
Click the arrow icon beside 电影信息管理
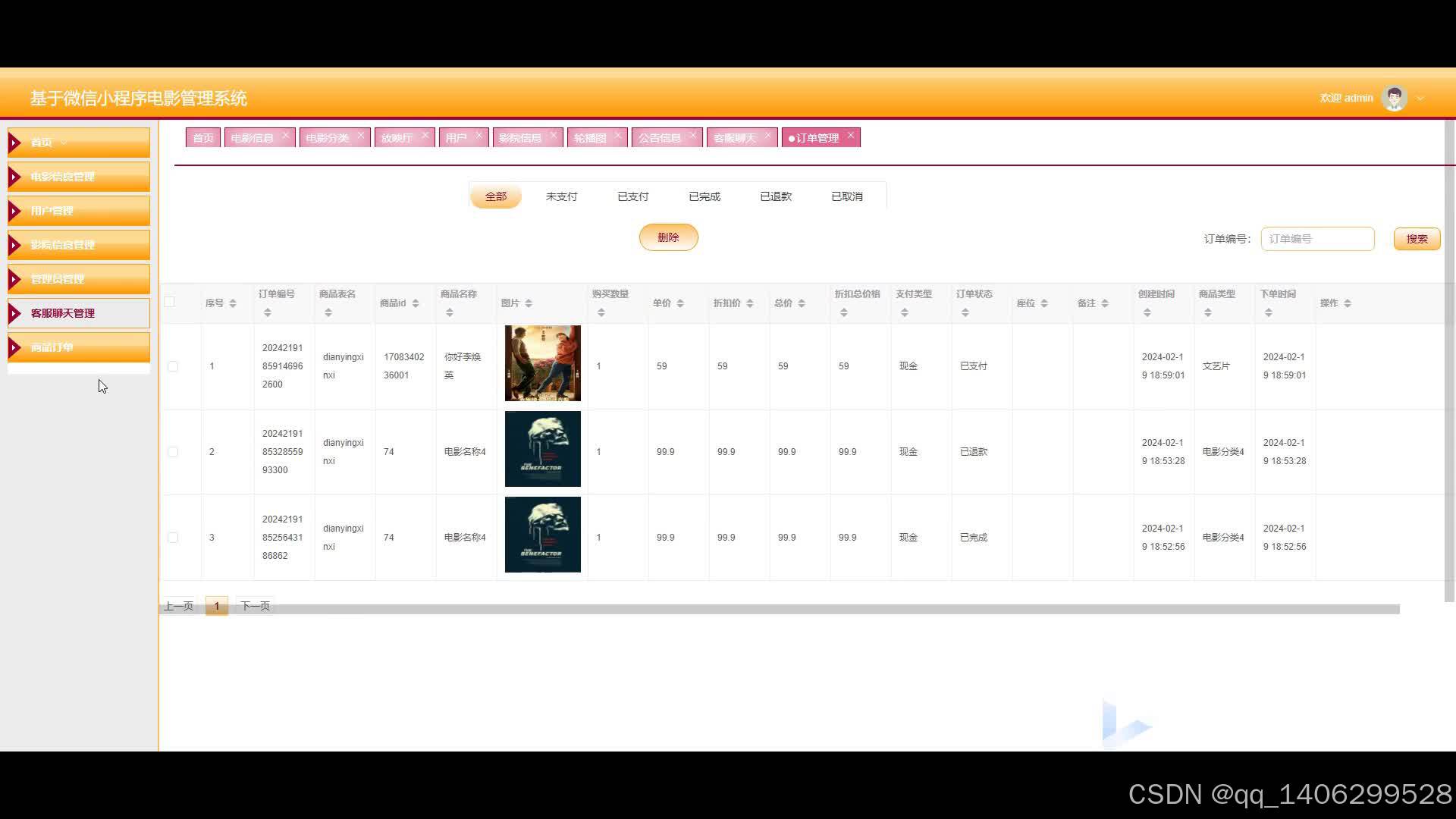pos(14,177)
